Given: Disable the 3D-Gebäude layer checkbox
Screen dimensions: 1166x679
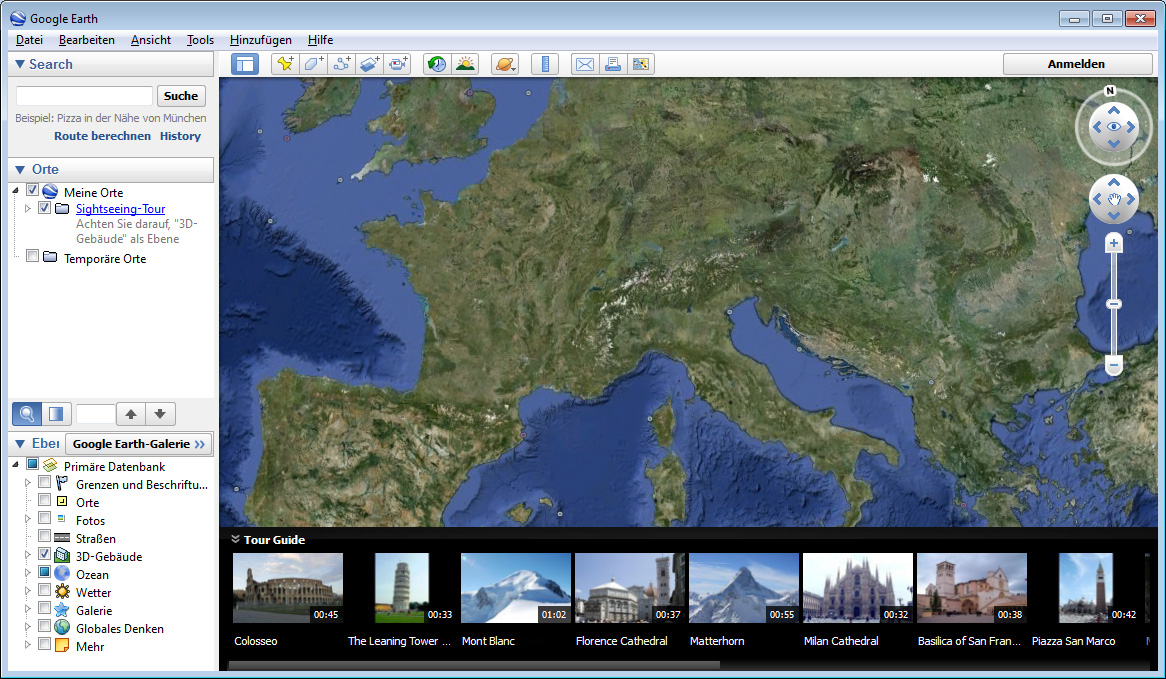Looking at the screenshot, I should pyautogui.click(x=43, y=556).
